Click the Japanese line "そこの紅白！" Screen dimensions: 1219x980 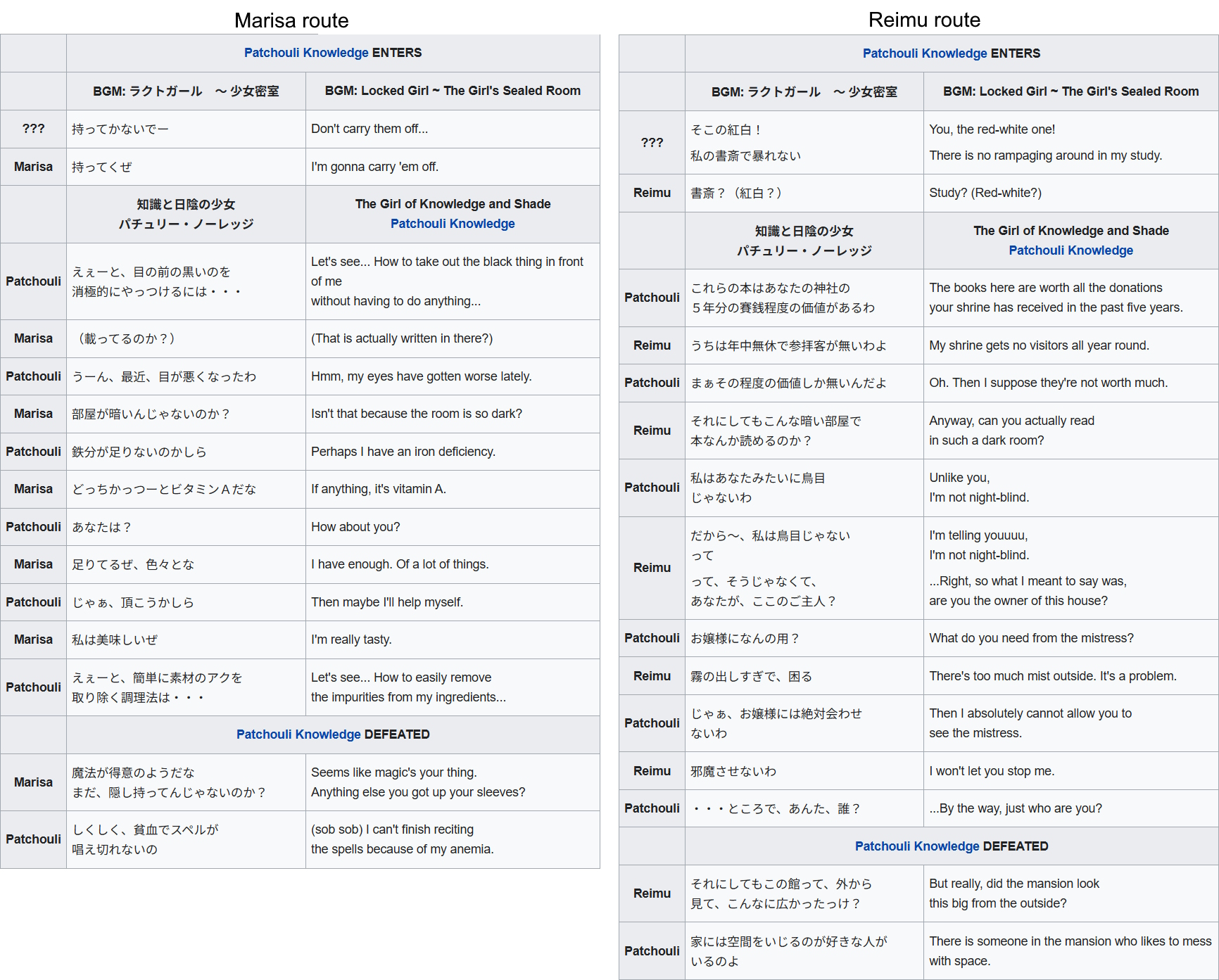click(727, 130)
